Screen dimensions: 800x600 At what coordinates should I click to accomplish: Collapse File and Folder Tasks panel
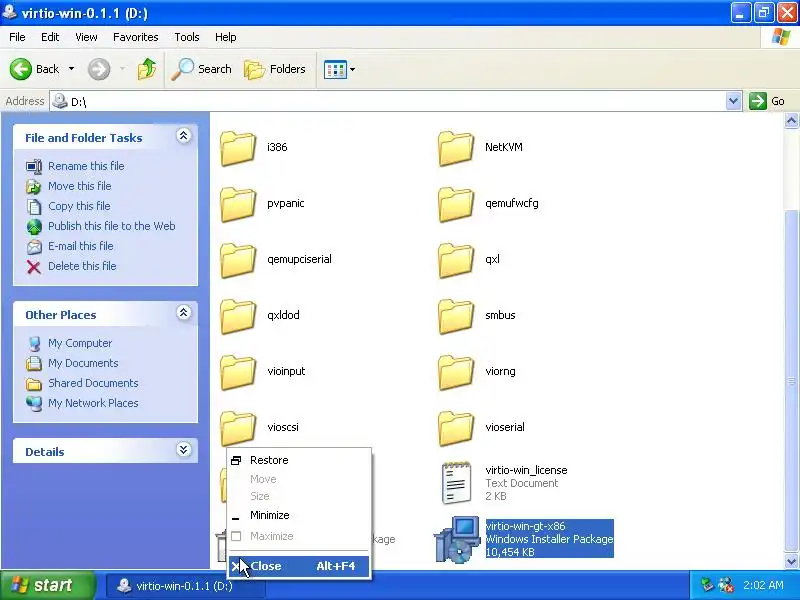tap(184, 136)
